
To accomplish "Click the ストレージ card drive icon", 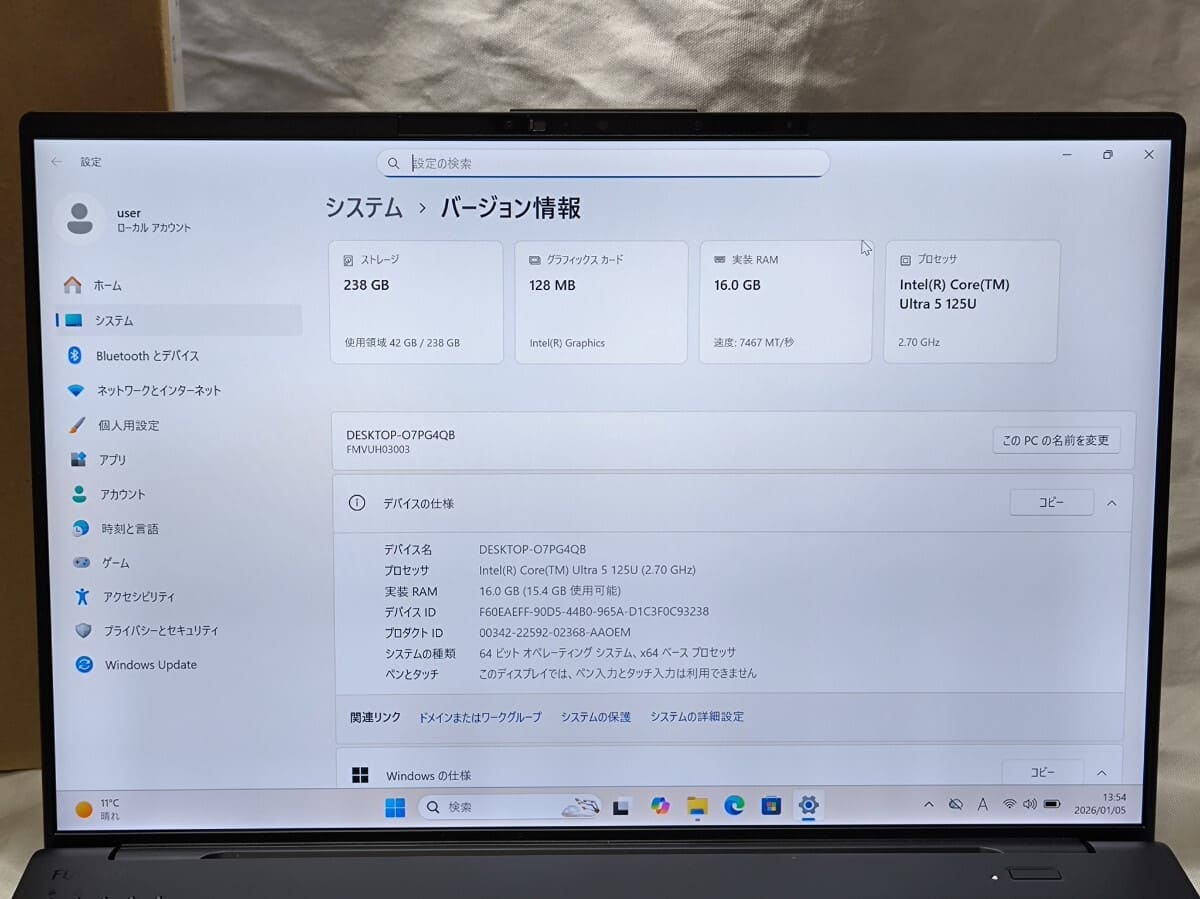I will point(348,260).
